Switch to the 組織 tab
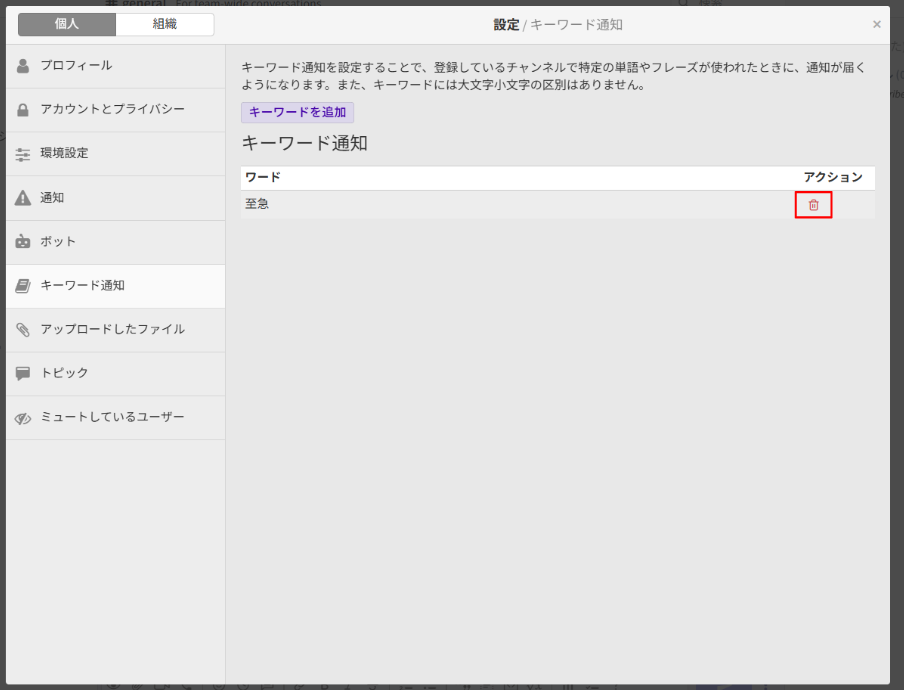This screenshot has width=904, height=690. pyautogui.click(x=165, y=24)
